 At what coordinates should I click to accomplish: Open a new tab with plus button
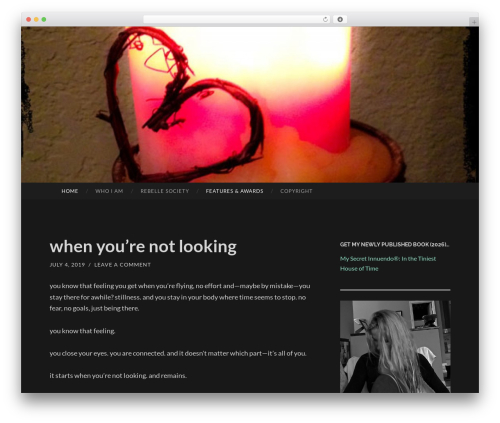tap(474, 22)
